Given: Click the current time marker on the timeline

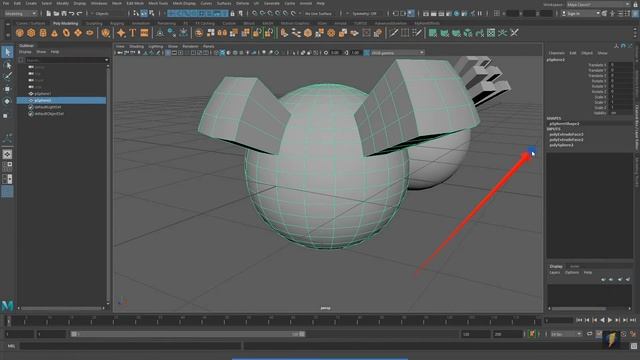Looking at the screenshot, I should point(9,321).
